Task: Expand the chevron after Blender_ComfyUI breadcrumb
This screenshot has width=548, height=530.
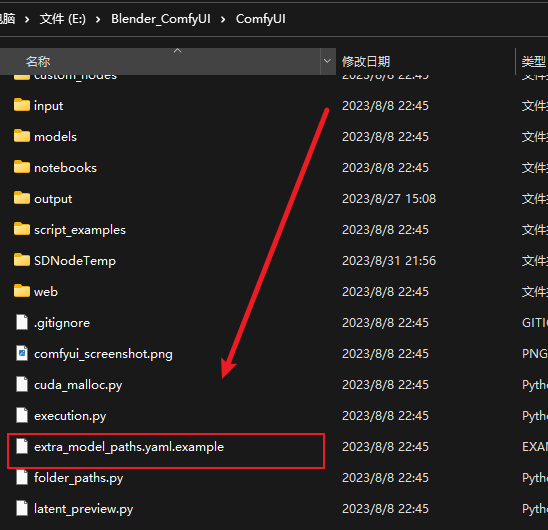Action: click(223, 19)
